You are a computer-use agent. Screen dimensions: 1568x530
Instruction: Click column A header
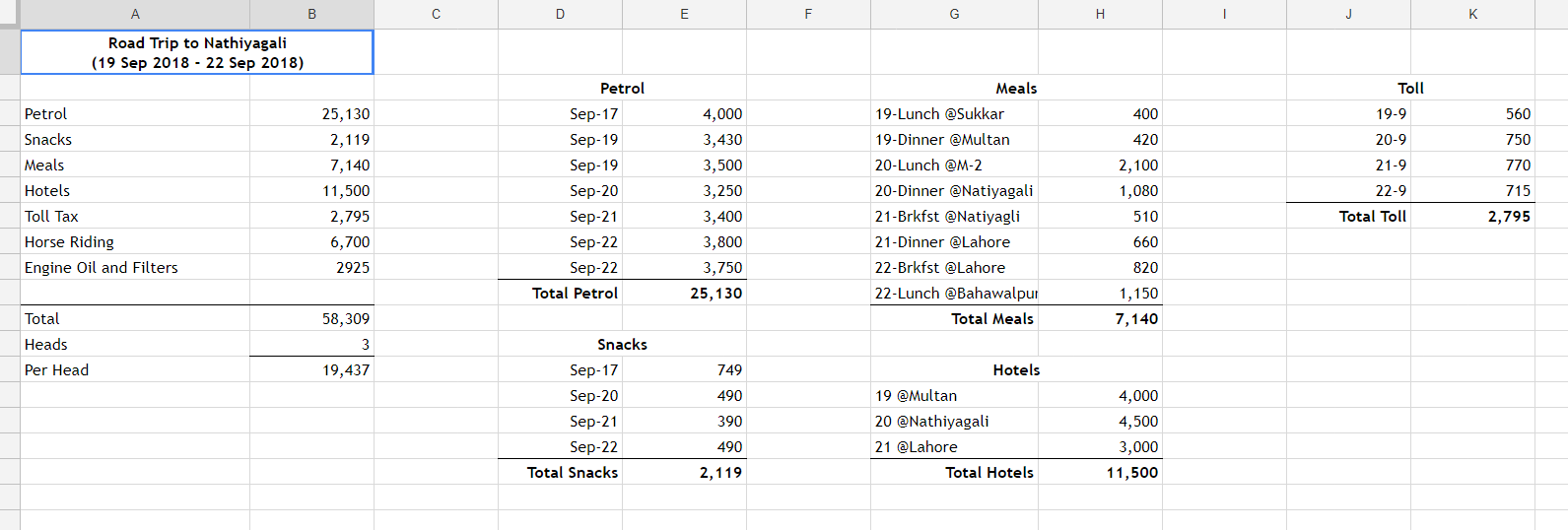point(135,14)
